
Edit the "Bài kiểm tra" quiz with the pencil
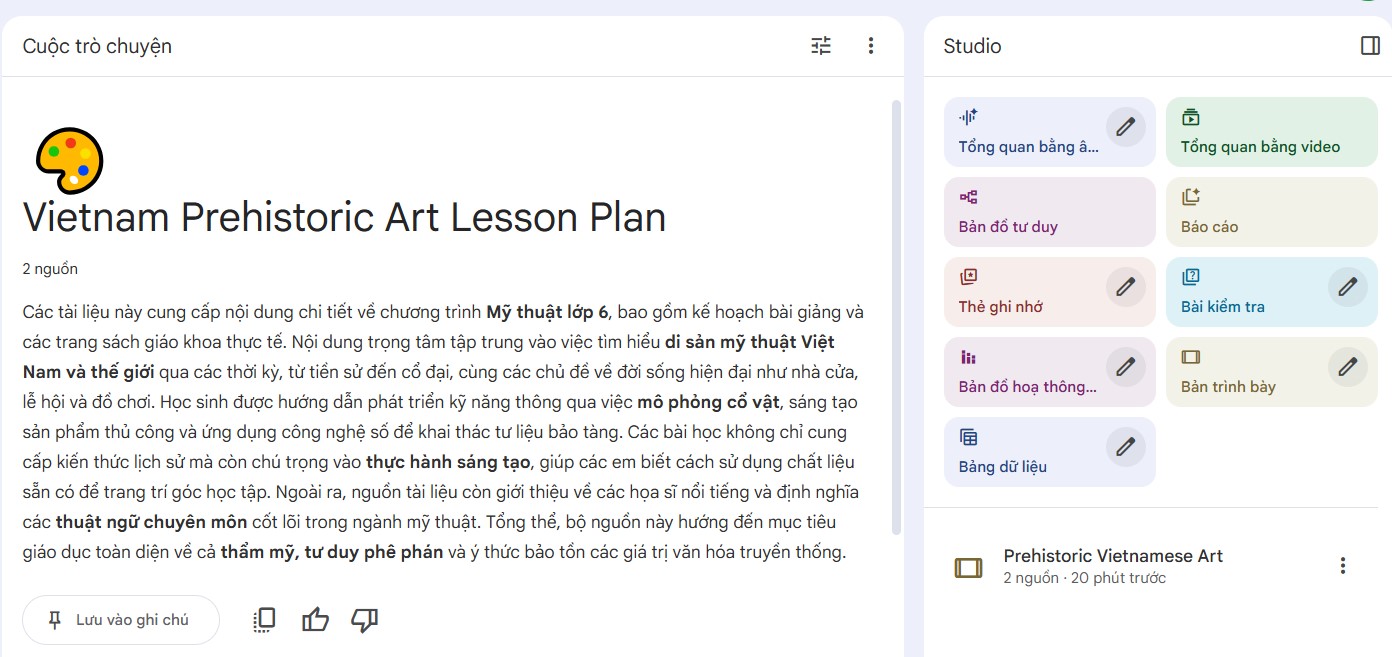point(1347,287)
